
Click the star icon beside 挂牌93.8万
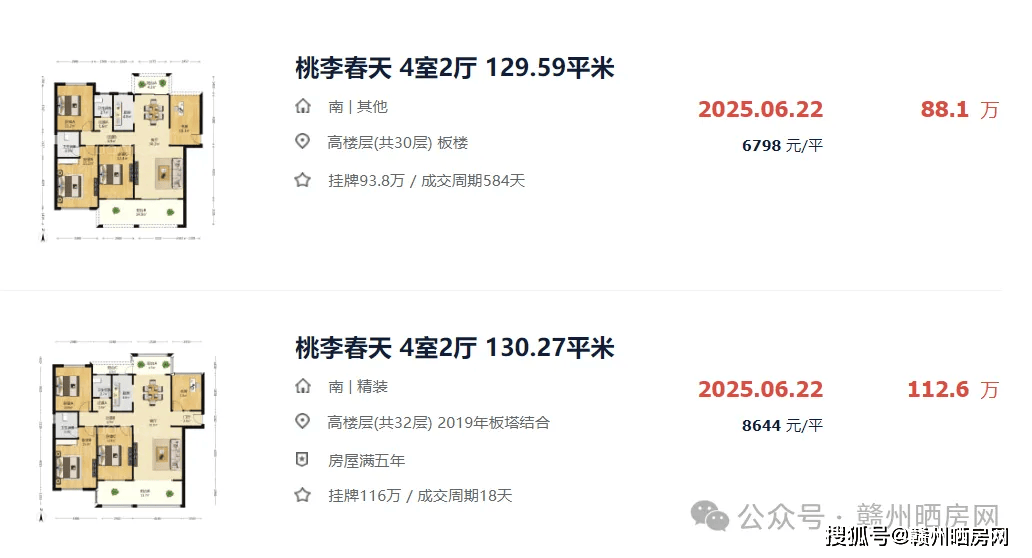click(302, 180)
